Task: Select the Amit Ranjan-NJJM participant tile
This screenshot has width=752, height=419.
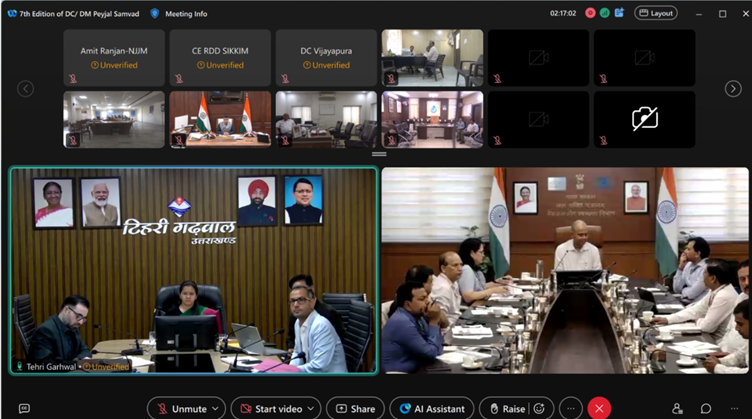Action: (x=114, y=58)
